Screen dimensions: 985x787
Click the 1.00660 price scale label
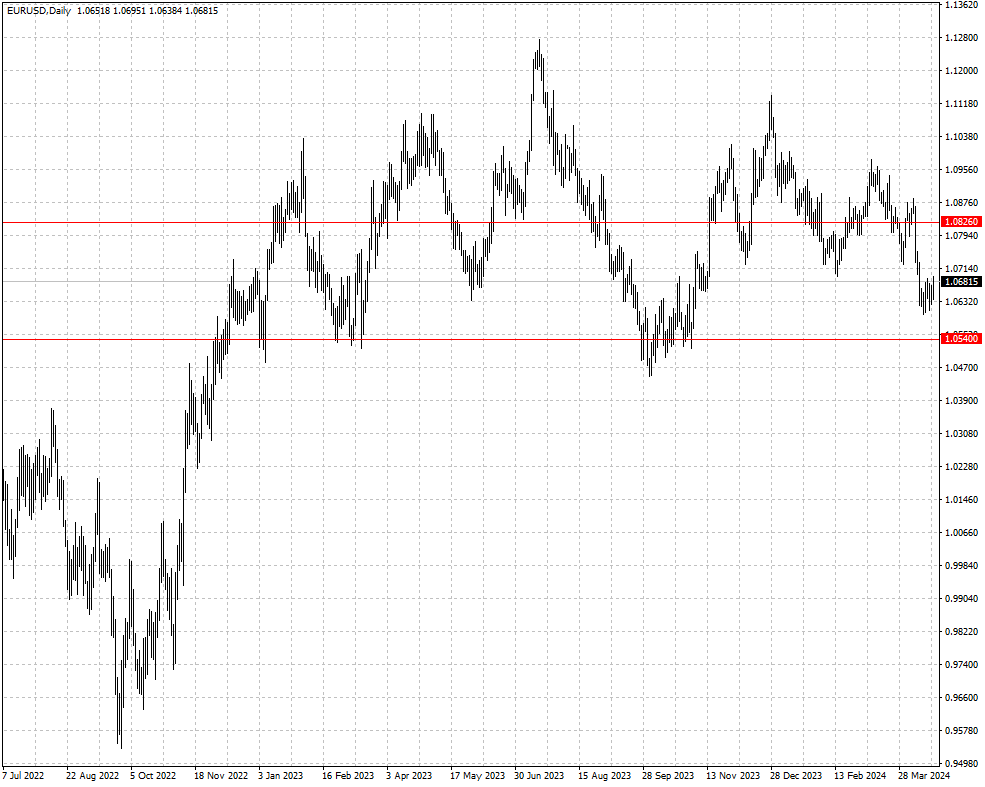pos(961,532)
